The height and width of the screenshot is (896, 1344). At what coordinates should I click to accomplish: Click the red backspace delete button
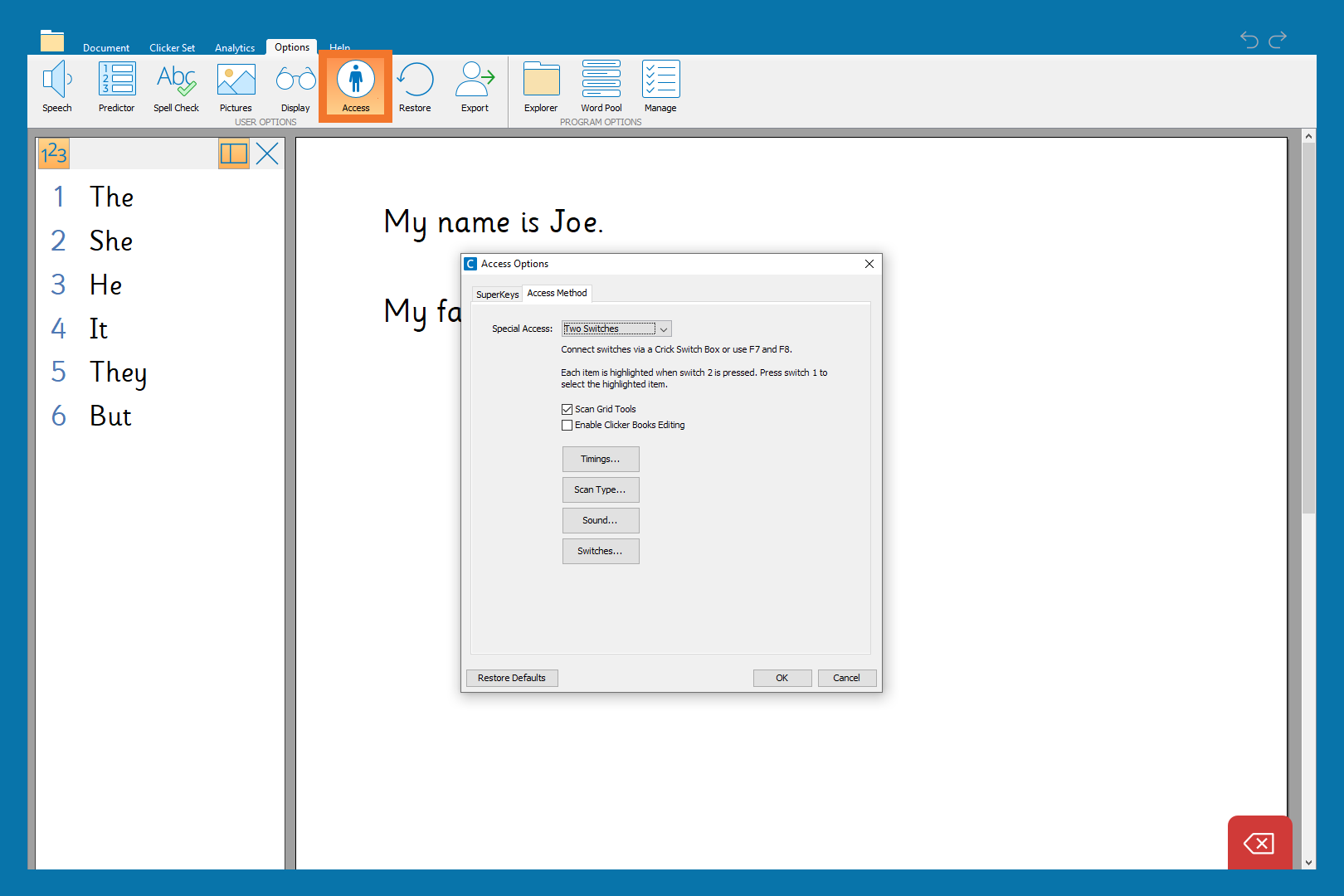(1259, 844)
